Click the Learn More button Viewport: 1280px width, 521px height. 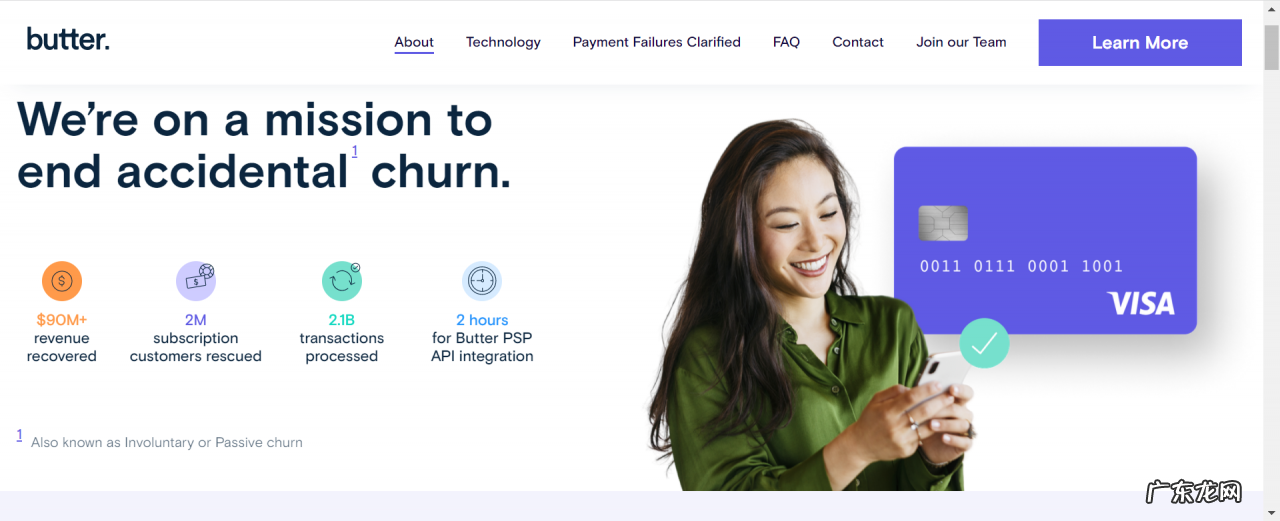[x=1140, y=43]
